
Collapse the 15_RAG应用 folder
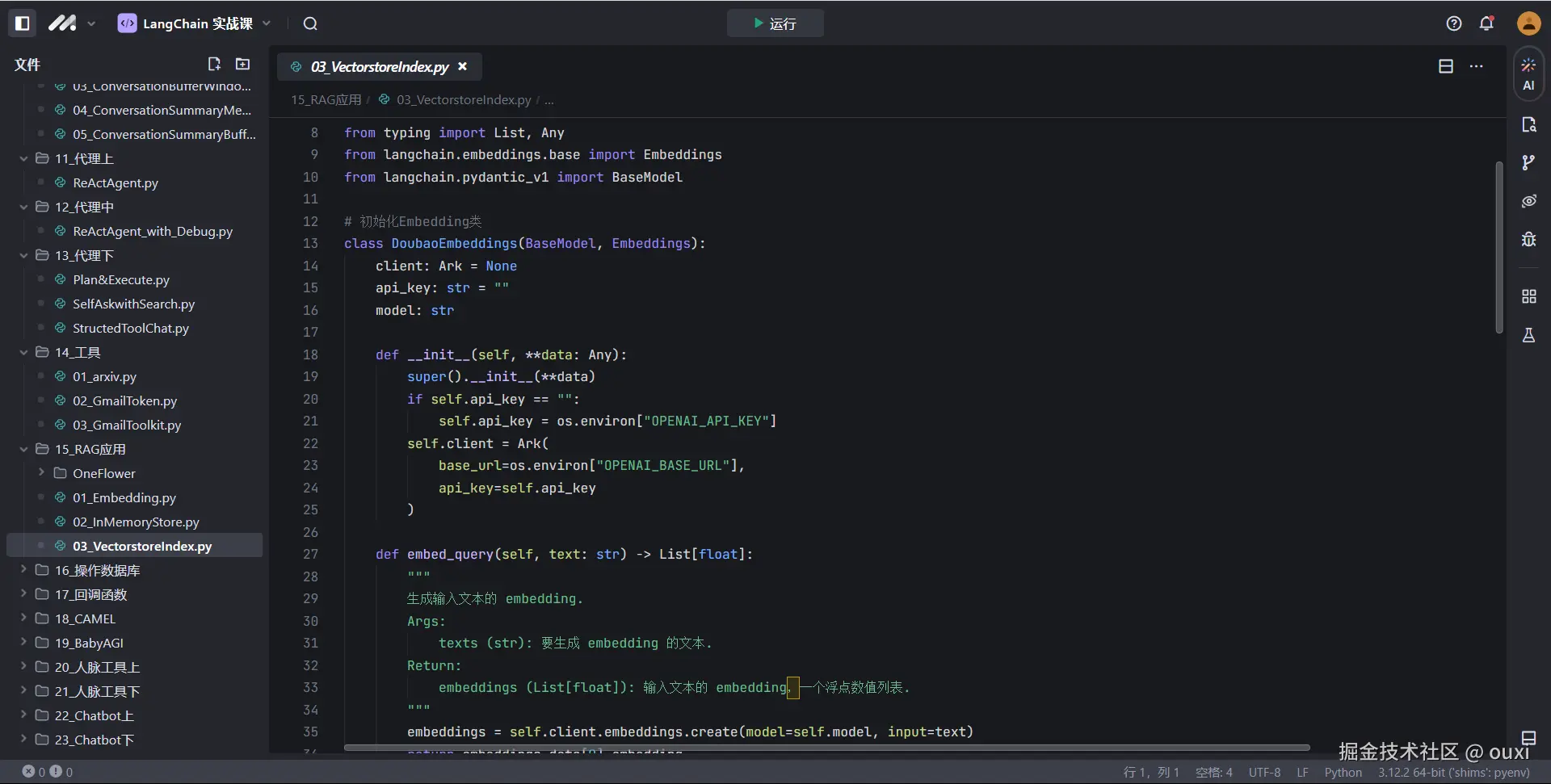(24, 449)
